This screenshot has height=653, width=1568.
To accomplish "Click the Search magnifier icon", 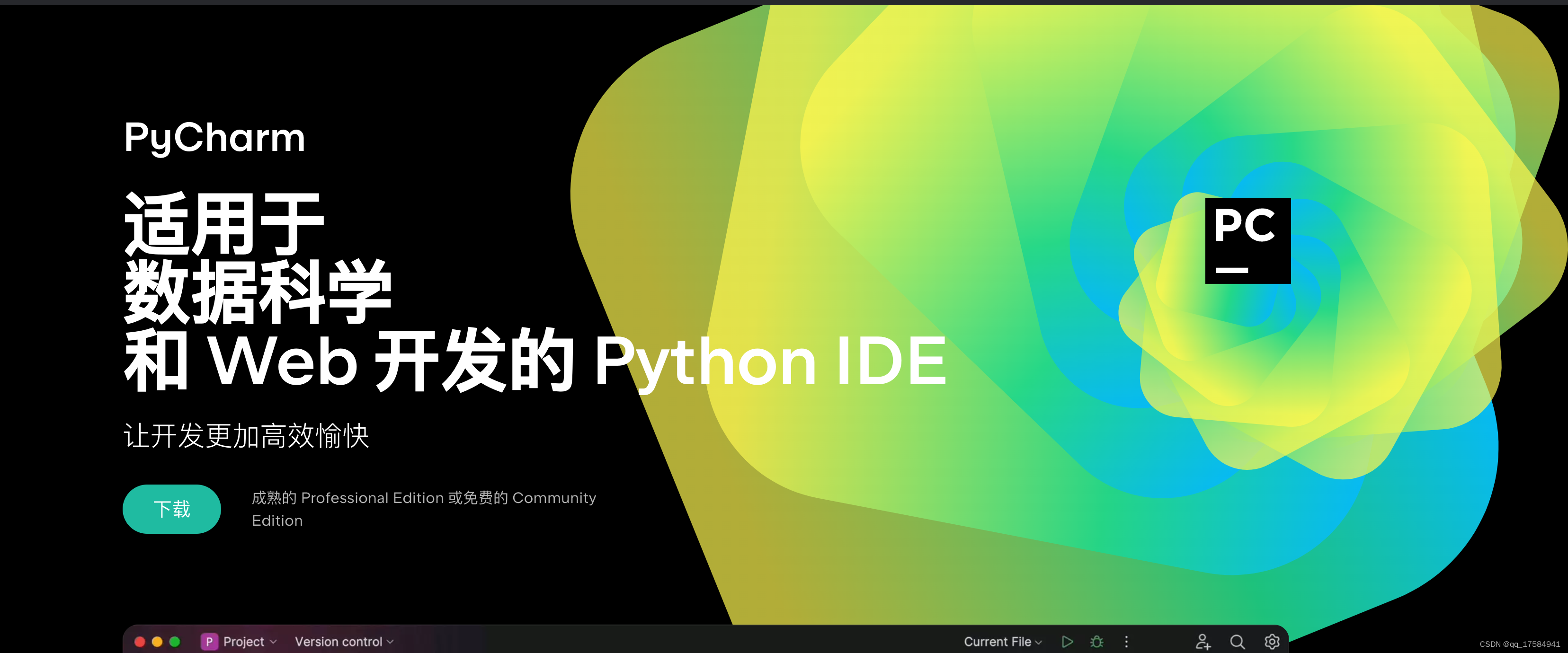I will [1237, 642].
